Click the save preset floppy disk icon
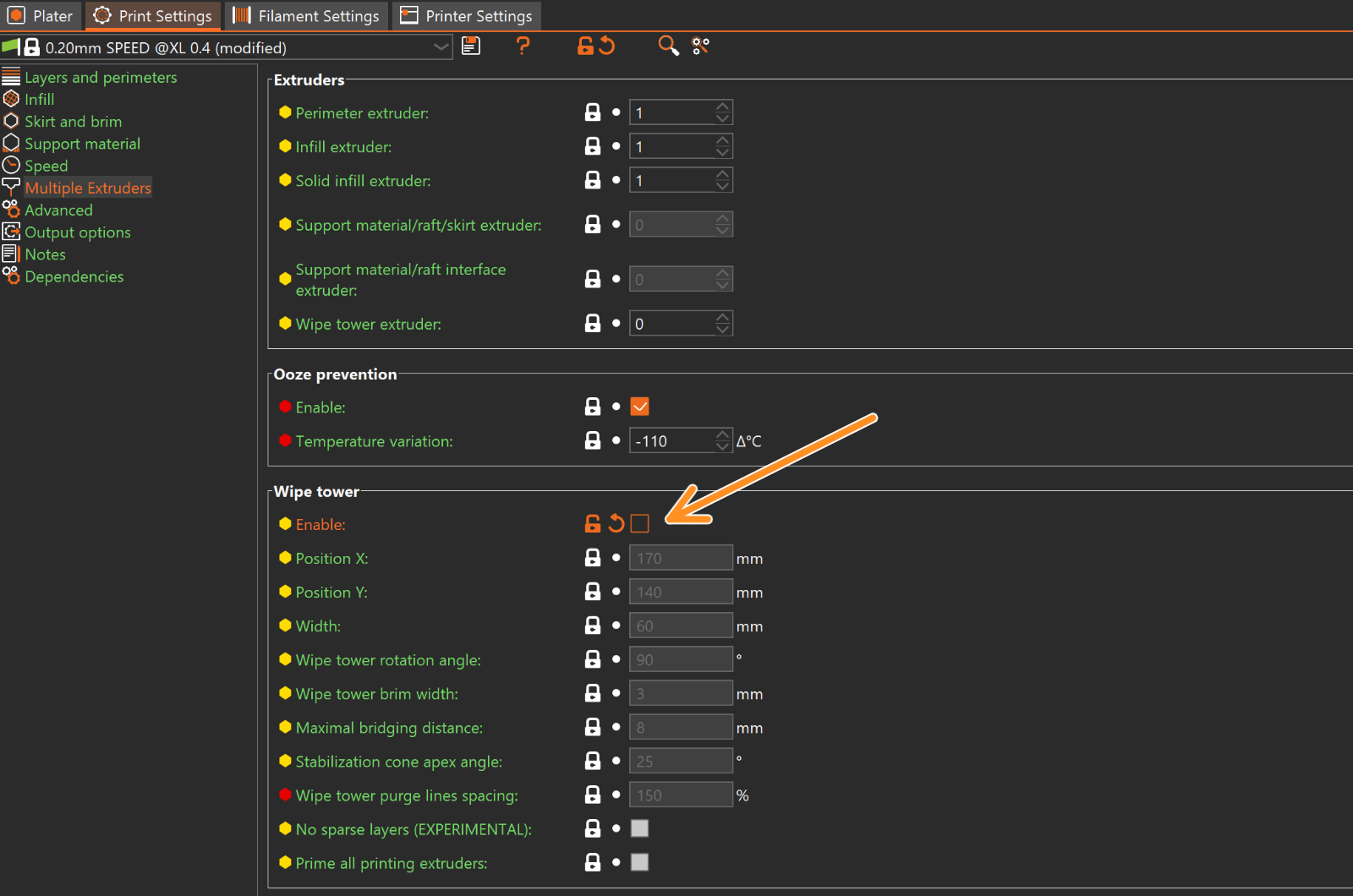This screenshot has width=1353, height=896. click(471, 46)
